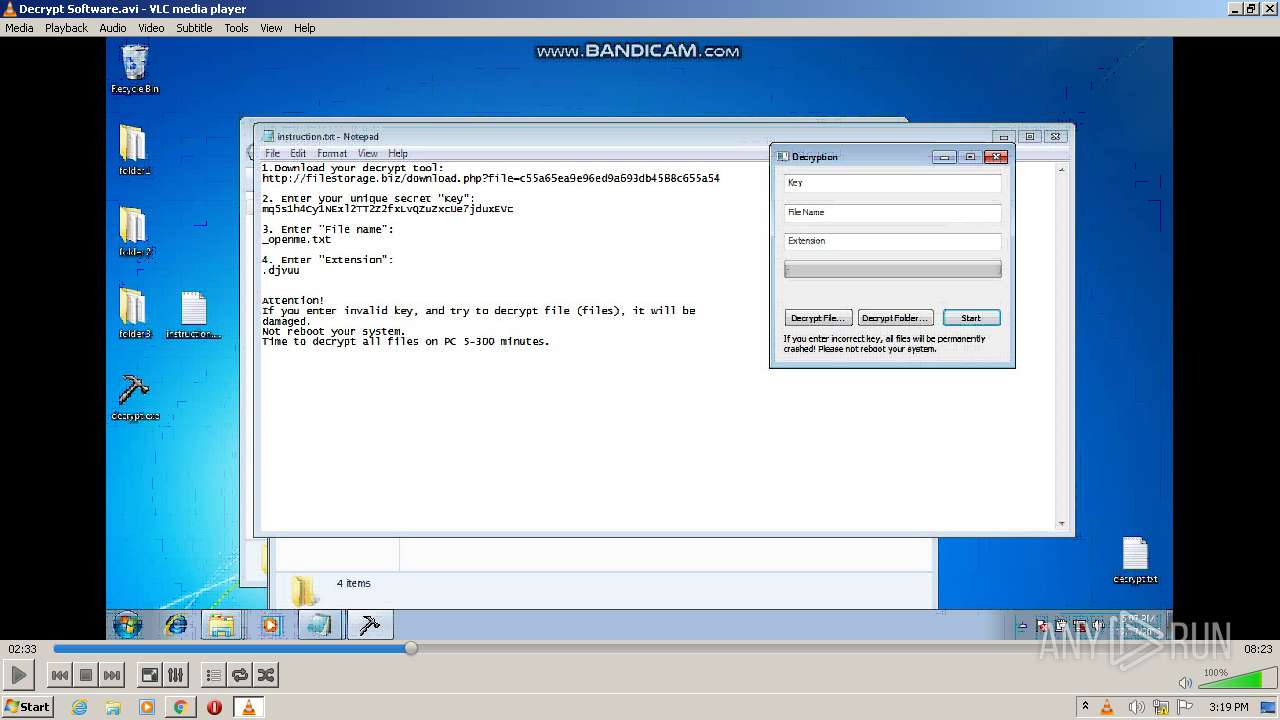Click the total time 08:23 label
This screenshot has width=1280, height=720.
coord(1258,649)
